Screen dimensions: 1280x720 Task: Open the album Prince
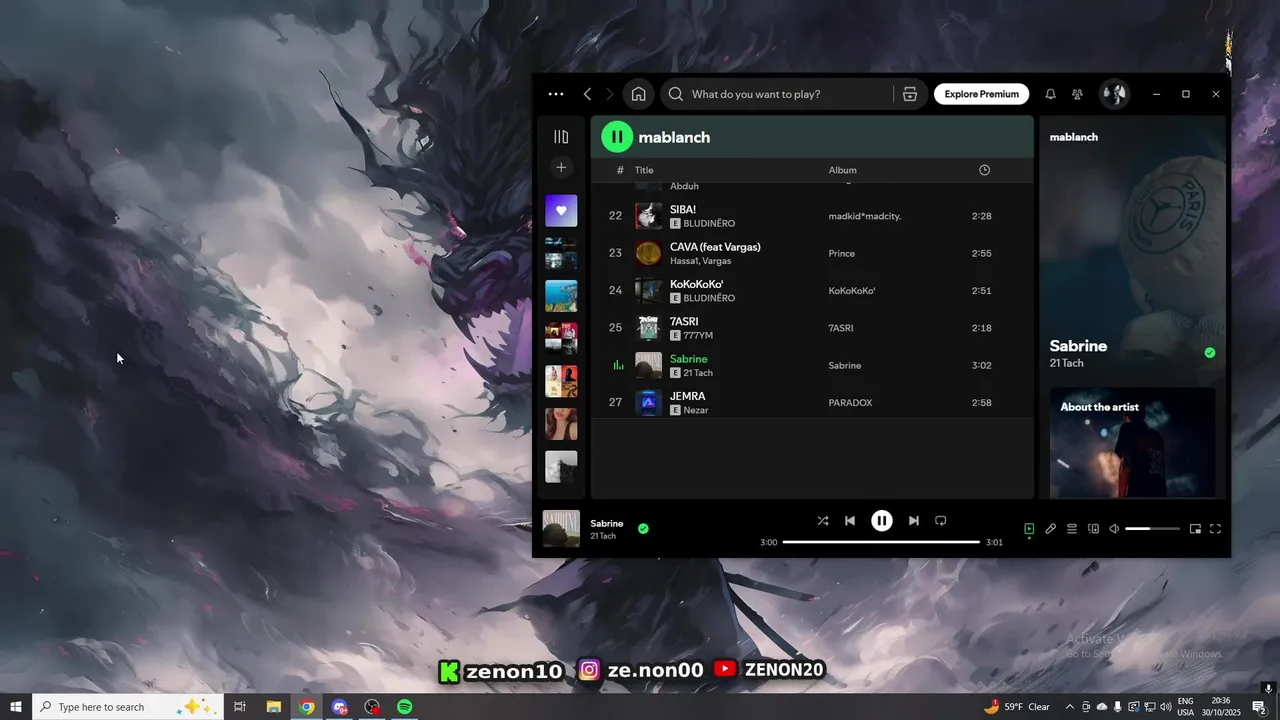click(841, 253)
